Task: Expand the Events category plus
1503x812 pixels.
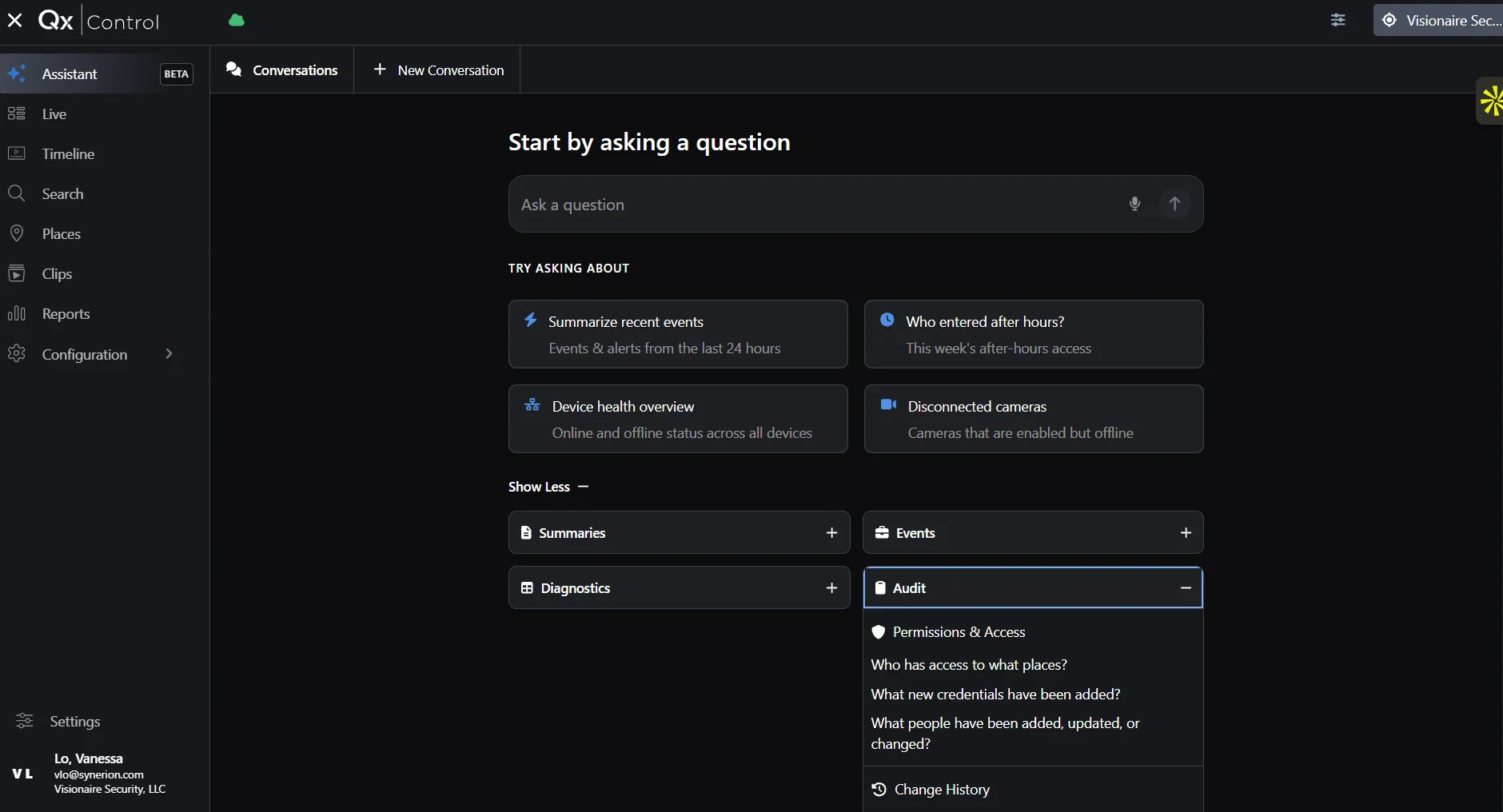Action: pyautogui.click(x=1186, y=532)
